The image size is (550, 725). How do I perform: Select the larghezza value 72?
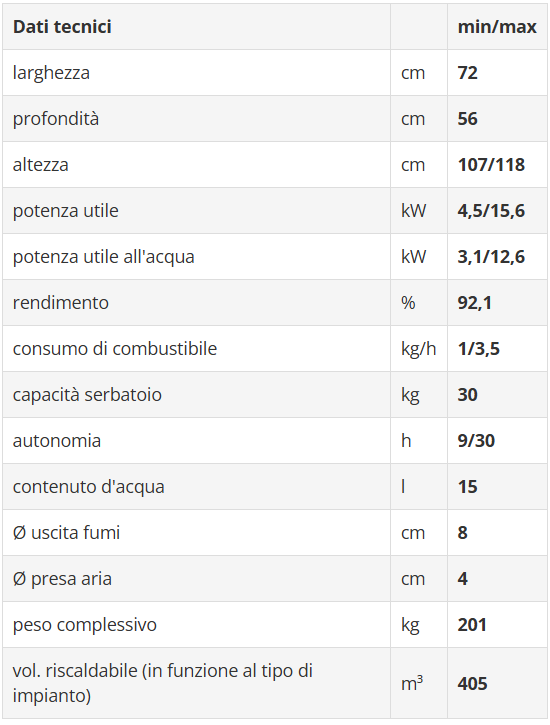467,73
